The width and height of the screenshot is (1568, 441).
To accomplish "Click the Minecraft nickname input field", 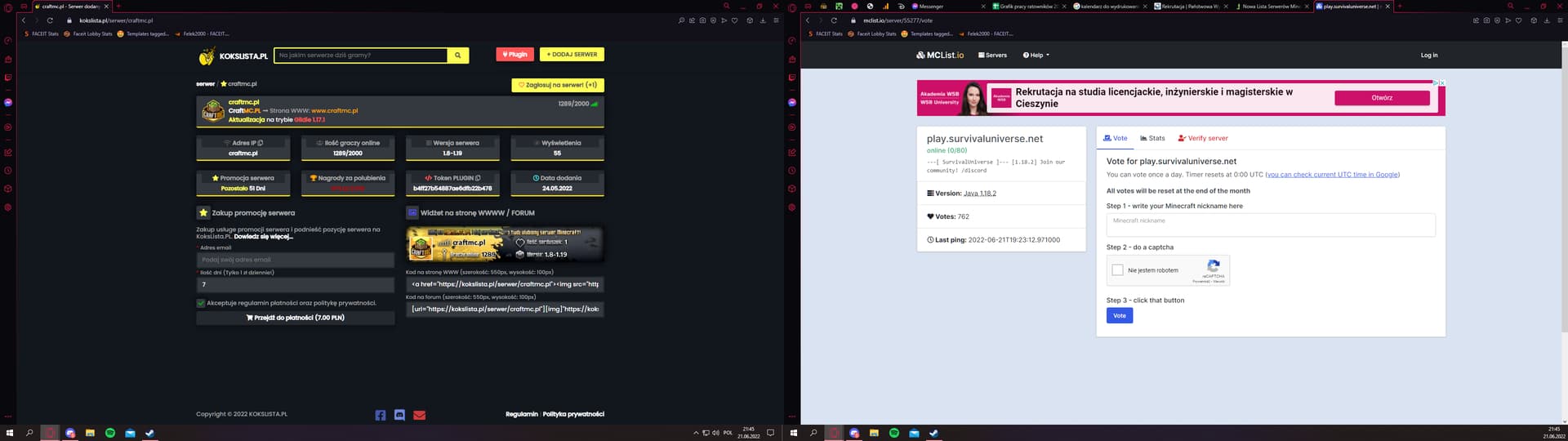I will click(x=1270, y=225).
